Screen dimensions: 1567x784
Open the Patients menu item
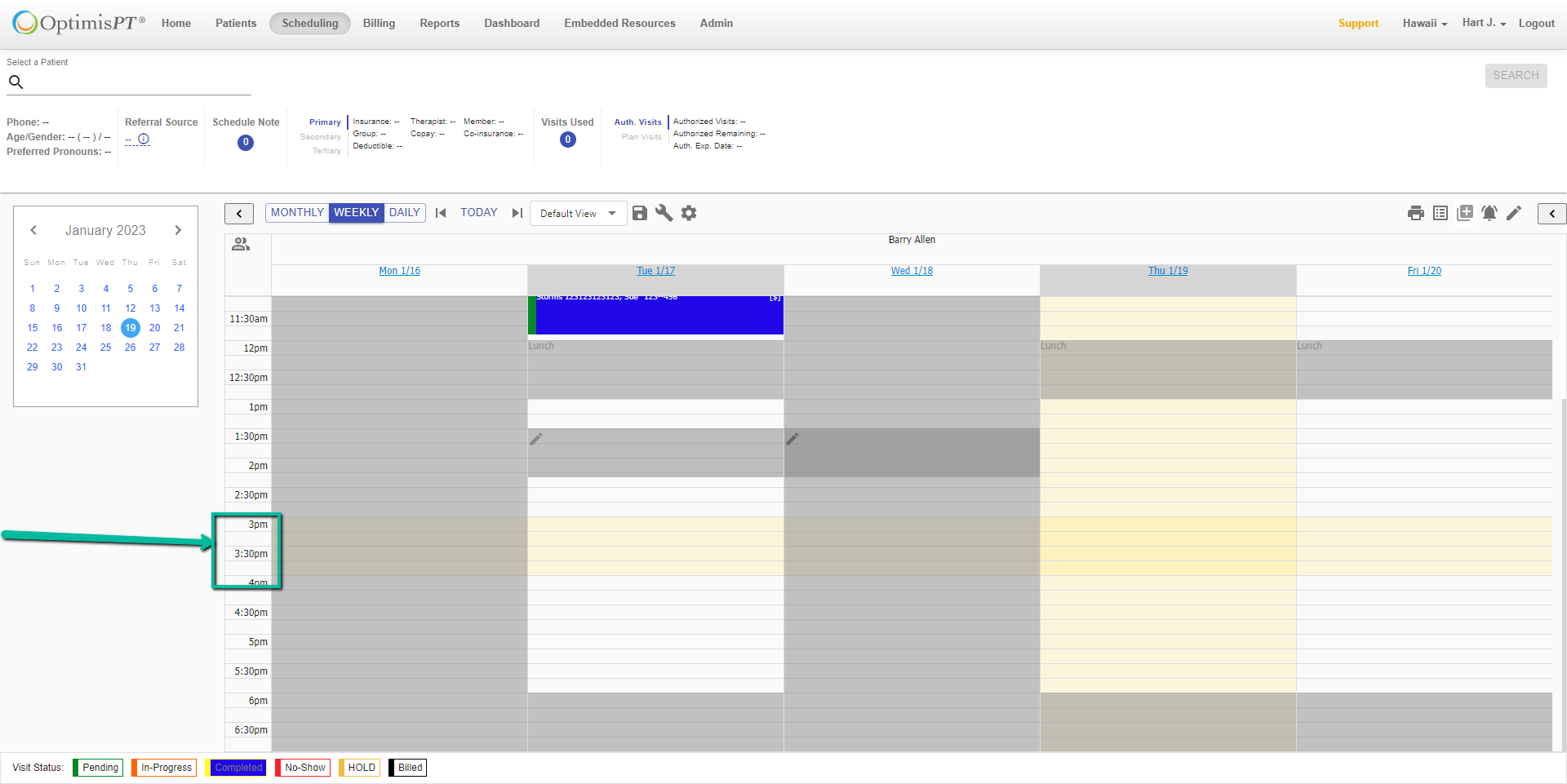(x=236, y=23)
